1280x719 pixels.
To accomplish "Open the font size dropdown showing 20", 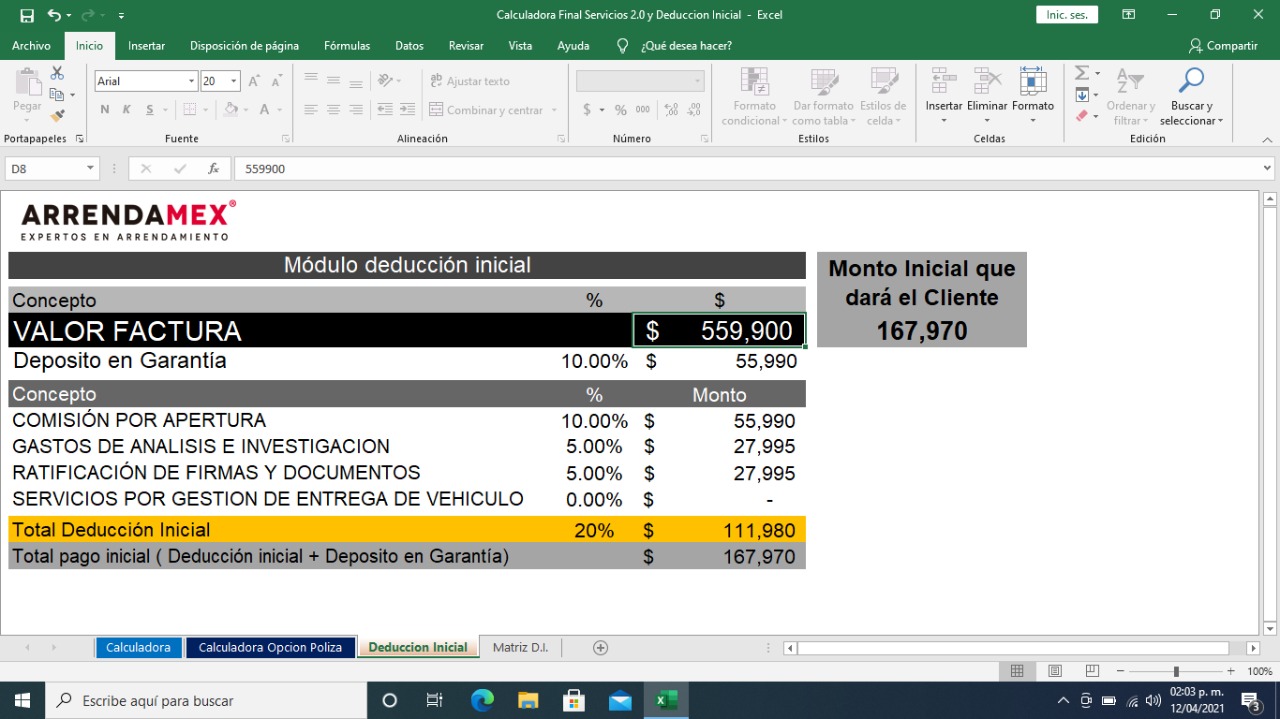I will [234, 81].
